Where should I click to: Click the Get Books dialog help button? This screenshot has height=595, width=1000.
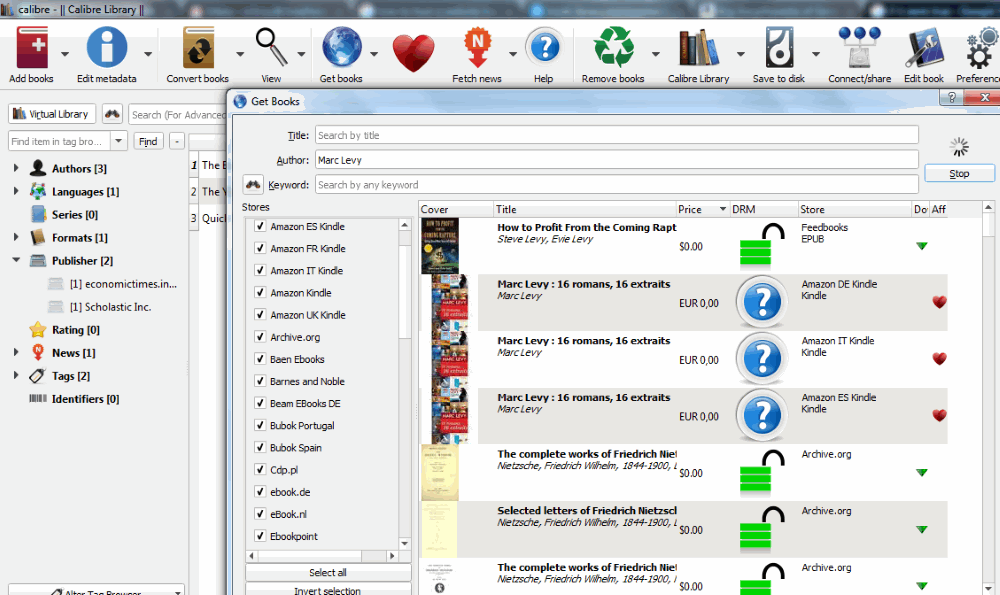pyautogui.click(x=952, y=98)
